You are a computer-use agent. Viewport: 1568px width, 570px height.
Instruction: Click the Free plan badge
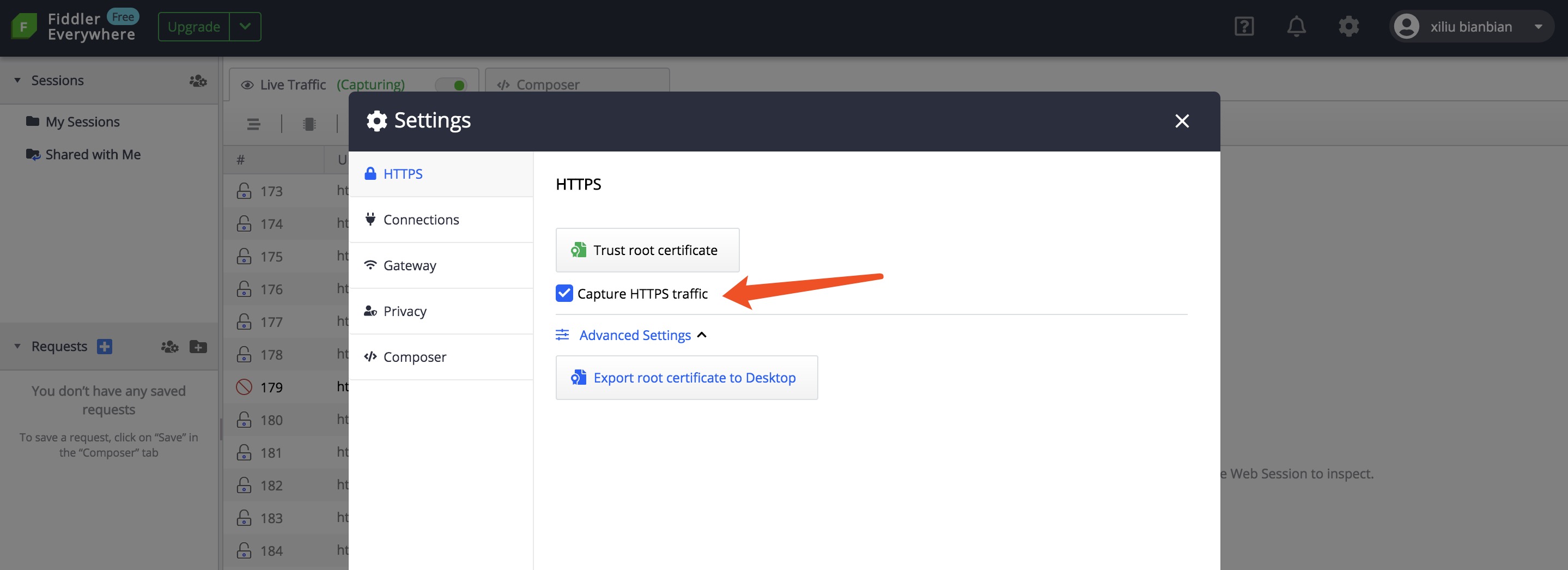[123, 16]
